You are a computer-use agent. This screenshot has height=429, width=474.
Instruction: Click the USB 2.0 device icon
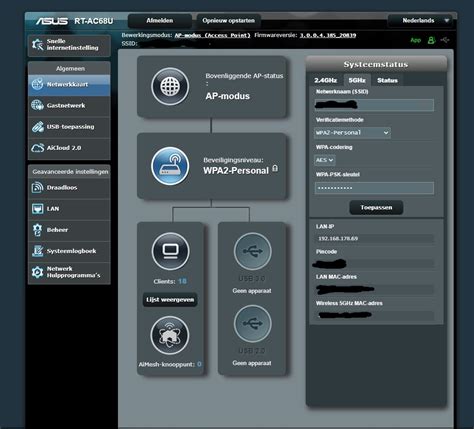[252, 323]
